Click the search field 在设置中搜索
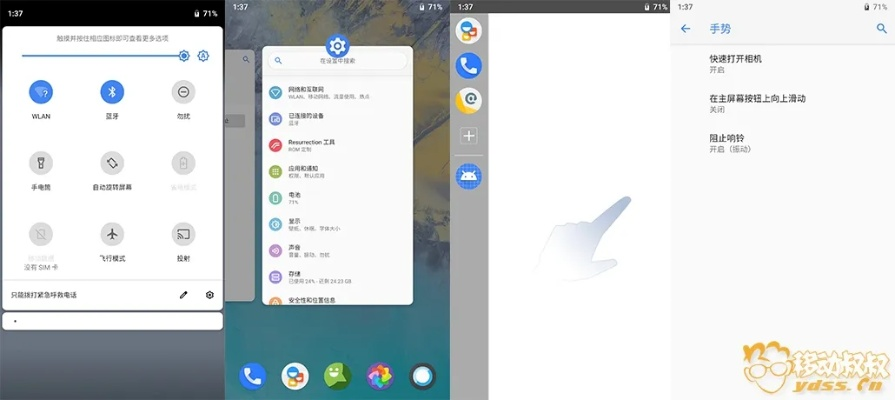Image resolution: width=895 pixels, height=400 pixels. [x=337, y=60]
